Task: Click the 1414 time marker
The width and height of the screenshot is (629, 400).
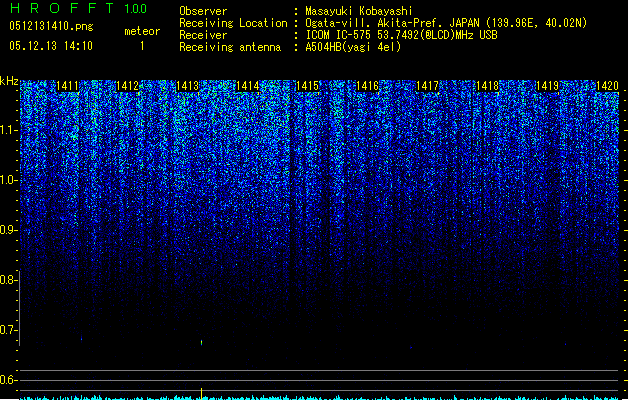Action: pyautogui.click(x=248, y=86)
